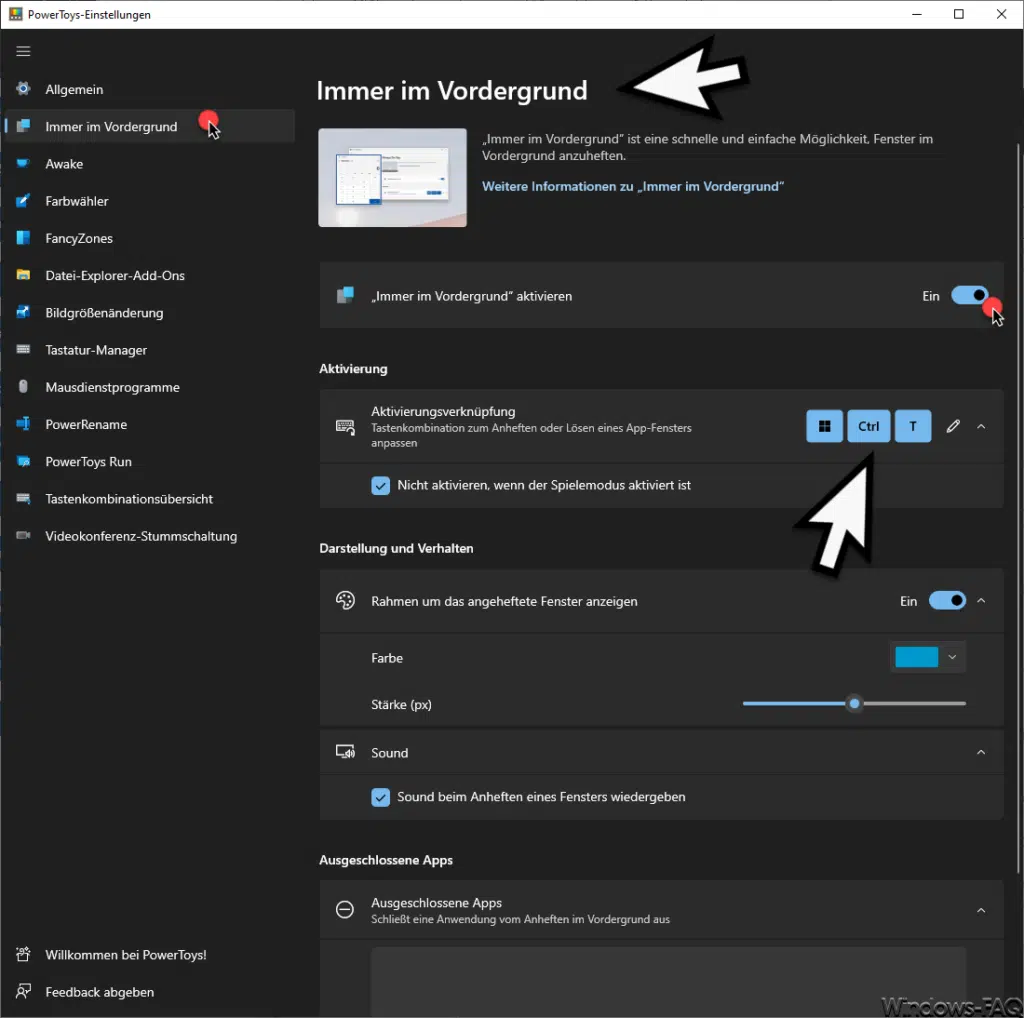Uncheck 'Nicht aktivieren, wenn der Spielemodus aktiviert ist'
This screenshot has width=1024, height=1018.
pos(380,485)
